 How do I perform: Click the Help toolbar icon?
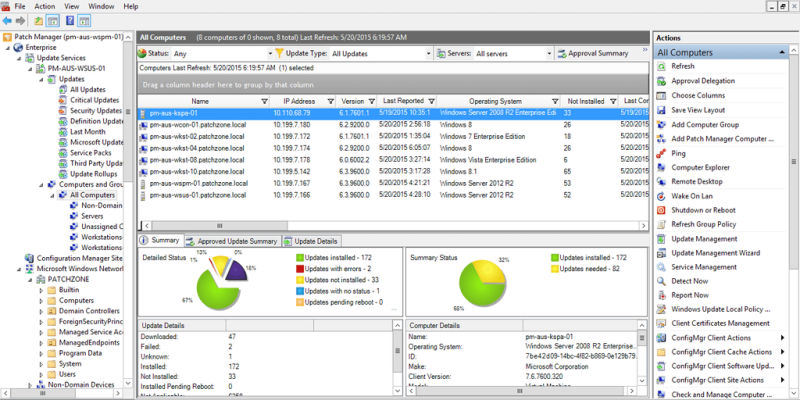70,21
